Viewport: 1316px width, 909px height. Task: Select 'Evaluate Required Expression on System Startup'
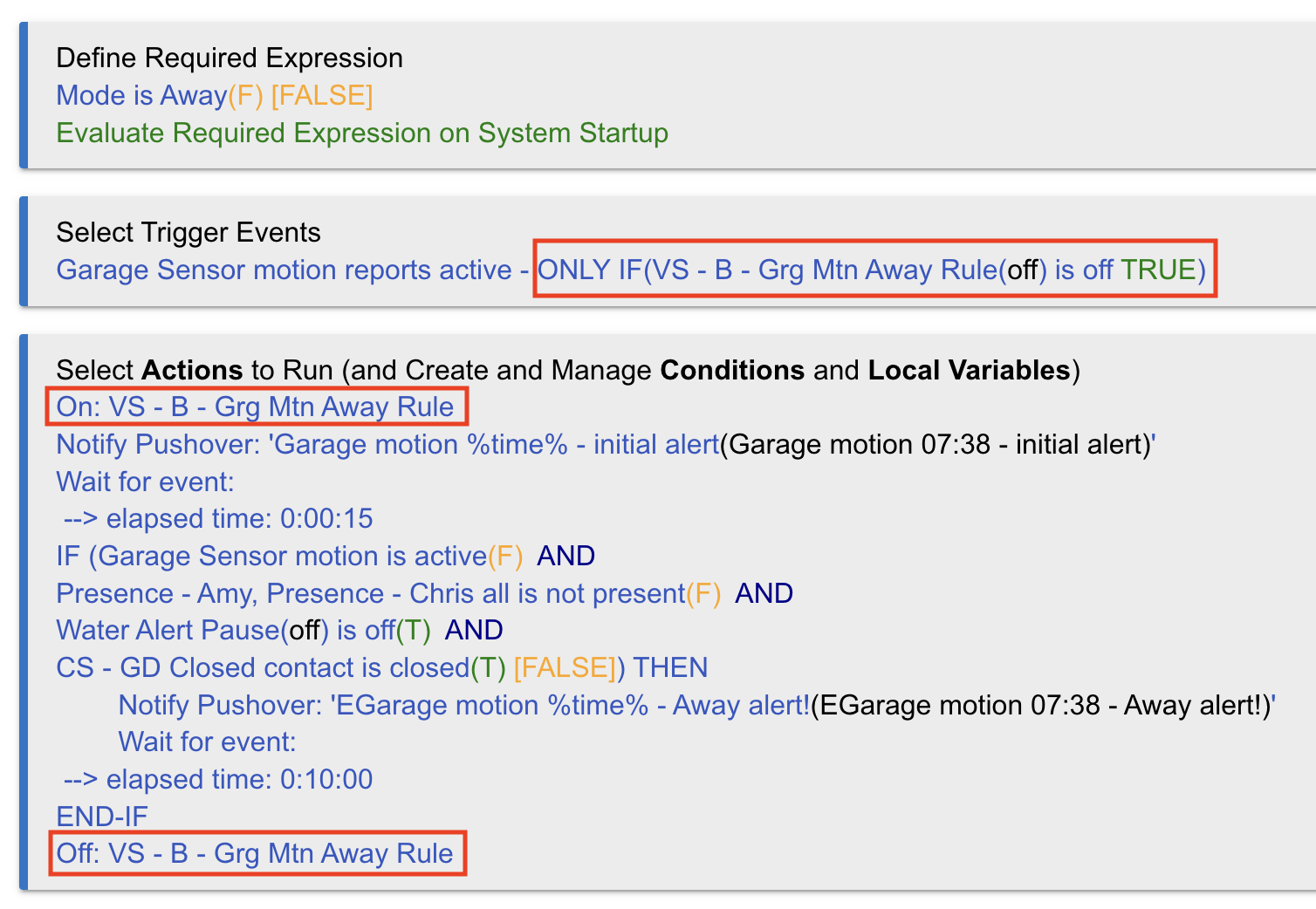361,133
